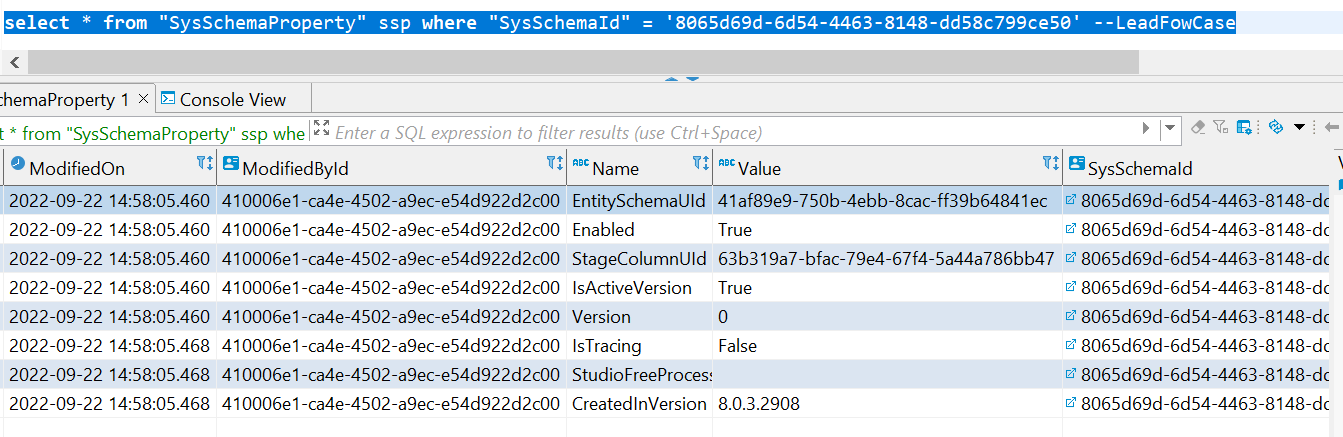The height and width of the screenshot is (437, 1343).
Task: Save filter settings via the funnel icon
Action: 1220,127
